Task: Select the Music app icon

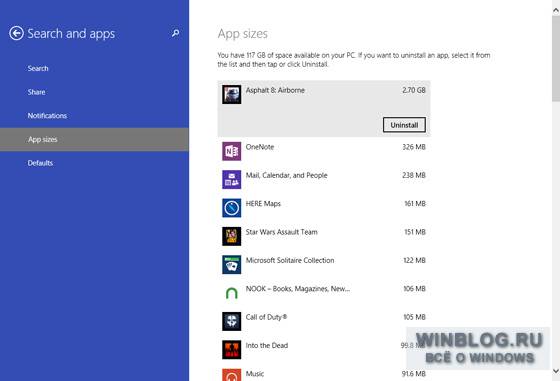Action: coord(231,375)
